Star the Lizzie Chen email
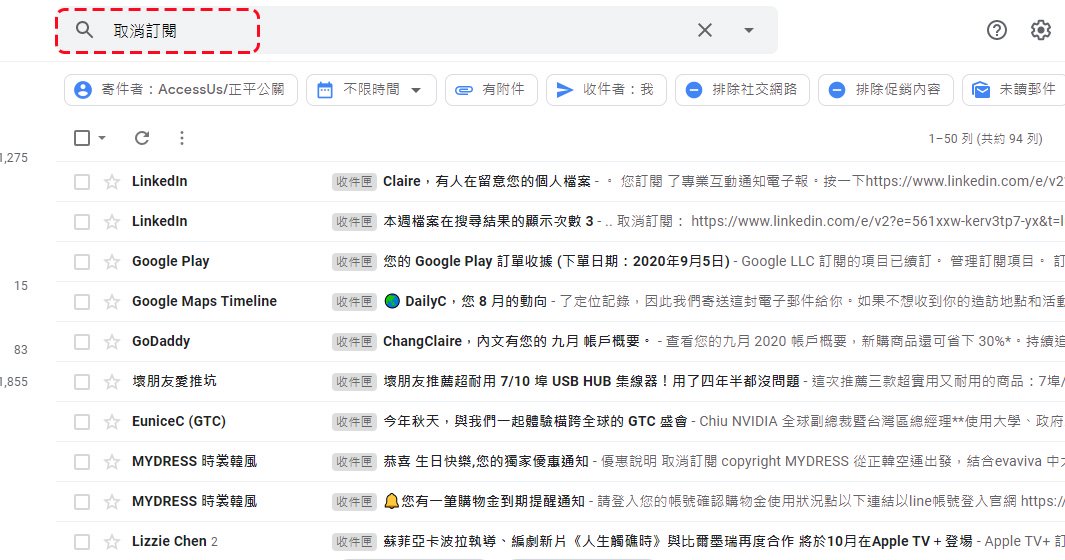 coord(111,542)
